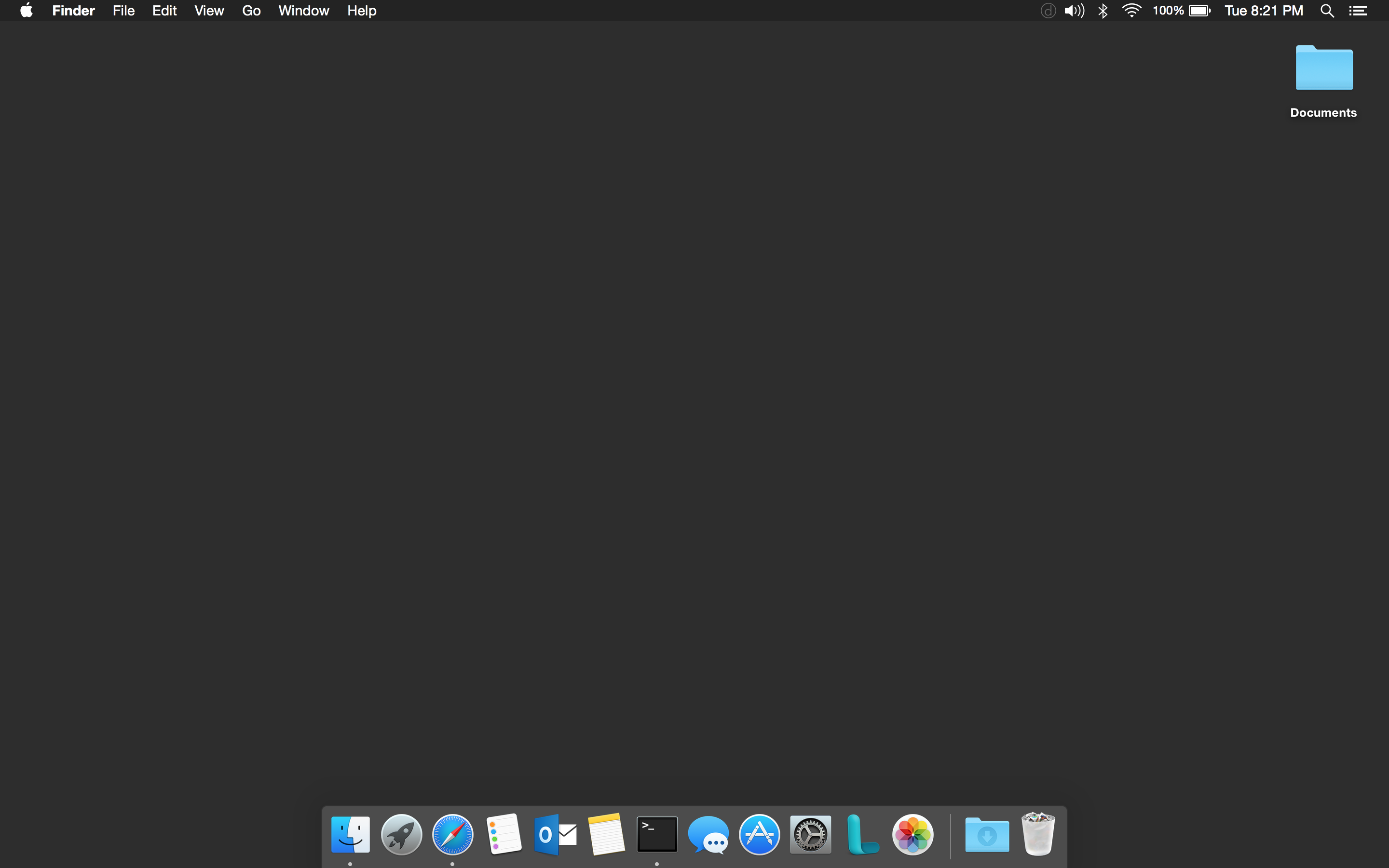
Task: Open Spotlight search magnifier
Action: (x=1327, y=10)
